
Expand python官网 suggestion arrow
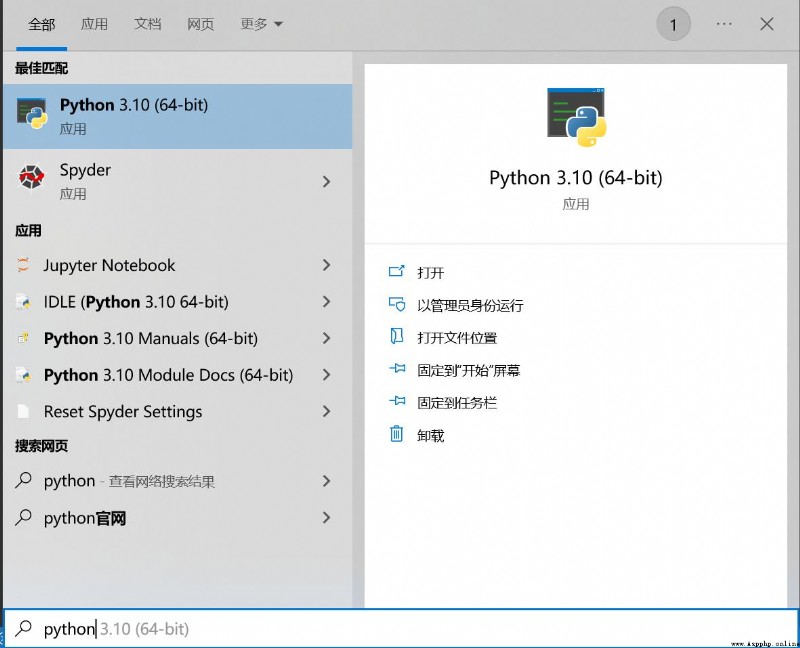[327, 518]
